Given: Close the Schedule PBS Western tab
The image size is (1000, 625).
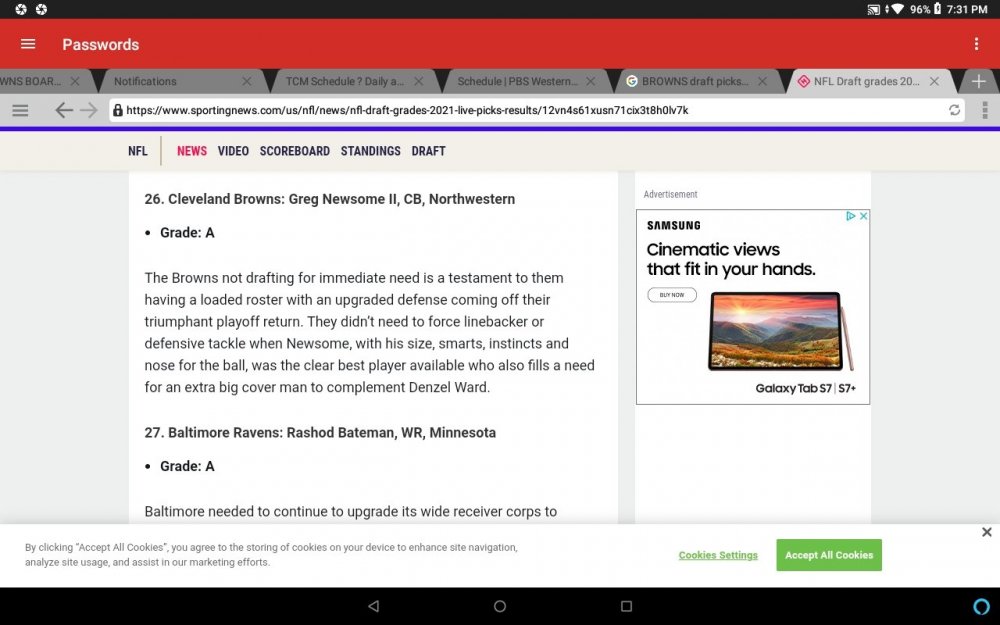Looking at the screenshot, I should coord(591,82).
